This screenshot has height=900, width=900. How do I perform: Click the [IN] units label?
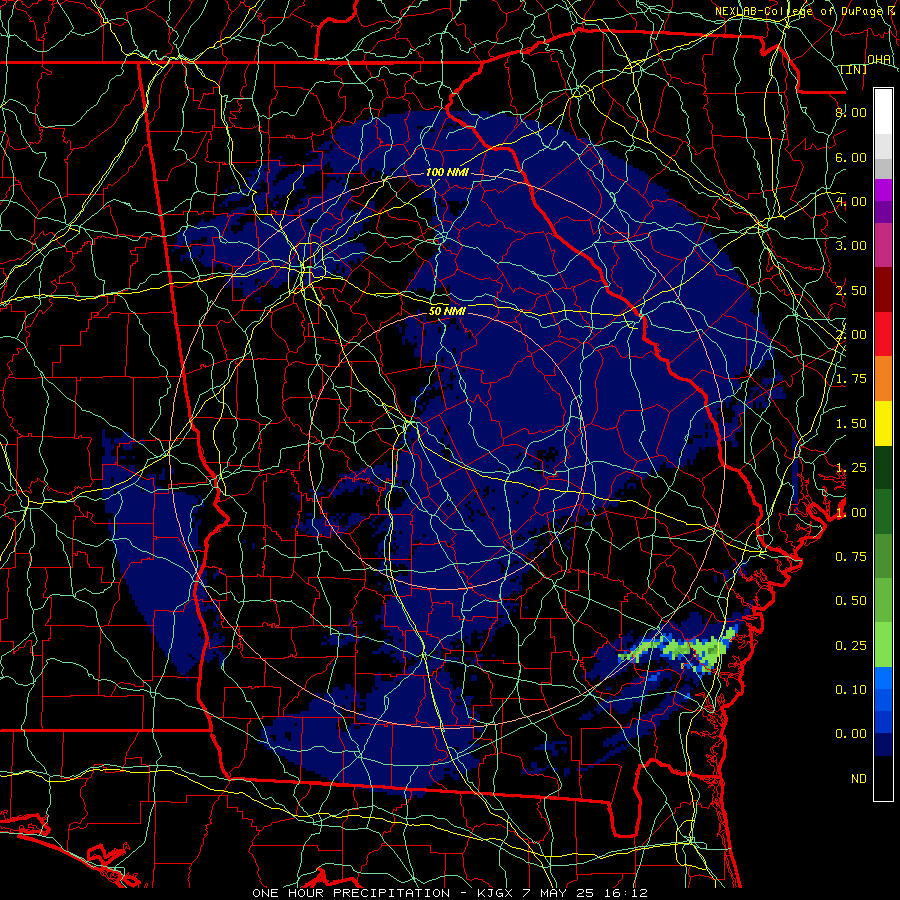tap(853, 69)
